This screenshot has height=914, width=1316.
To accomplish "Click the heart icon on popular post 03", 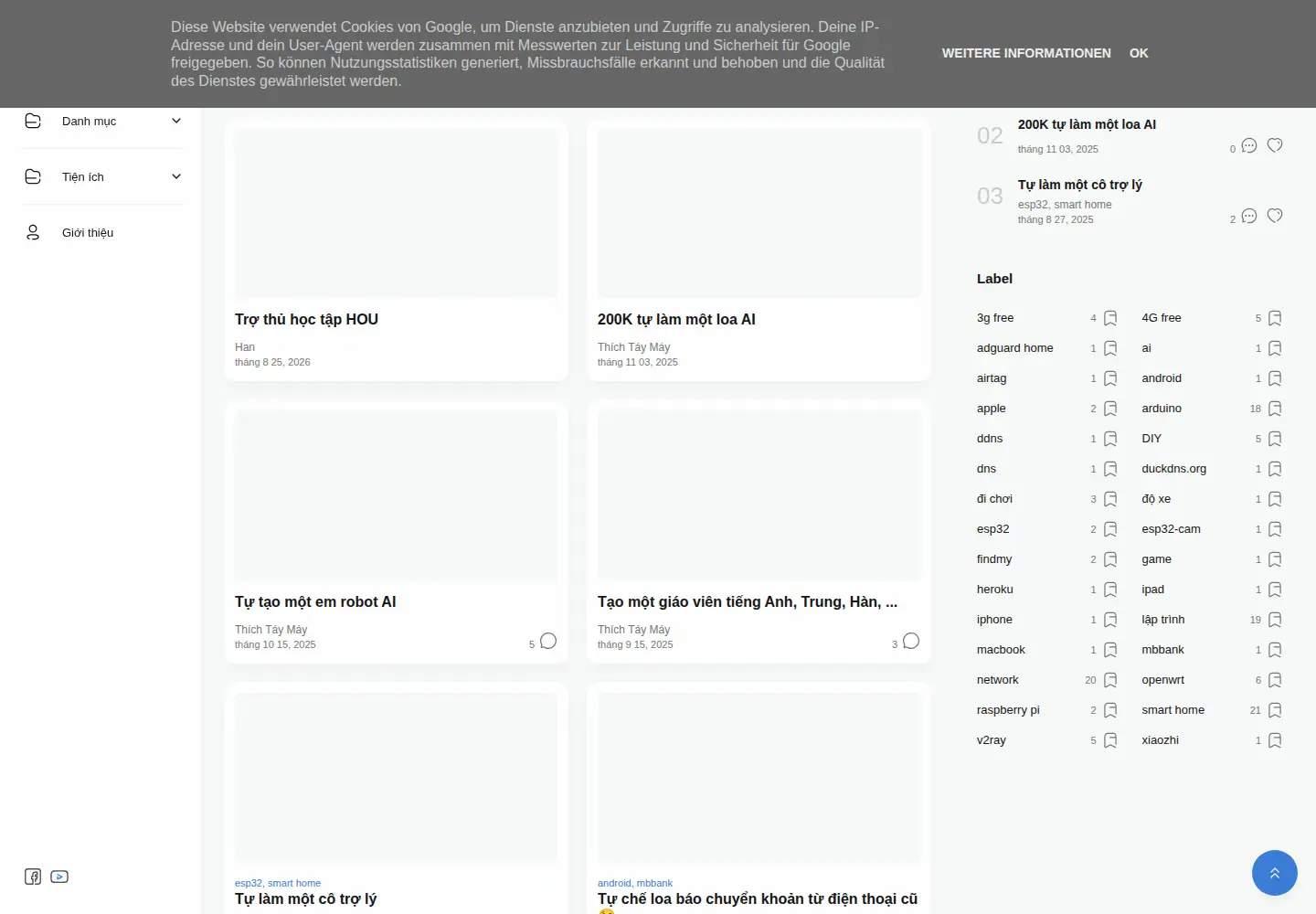I will click(1275, 216).
